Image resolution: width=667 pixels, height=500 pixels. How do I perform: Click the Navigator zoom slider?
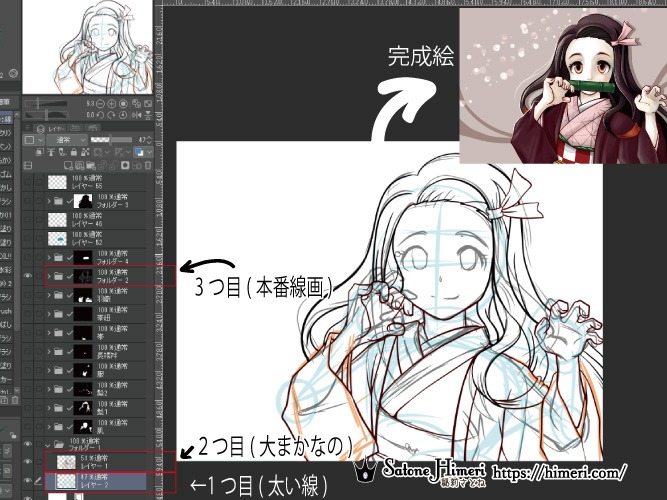(x=46, y=103)
